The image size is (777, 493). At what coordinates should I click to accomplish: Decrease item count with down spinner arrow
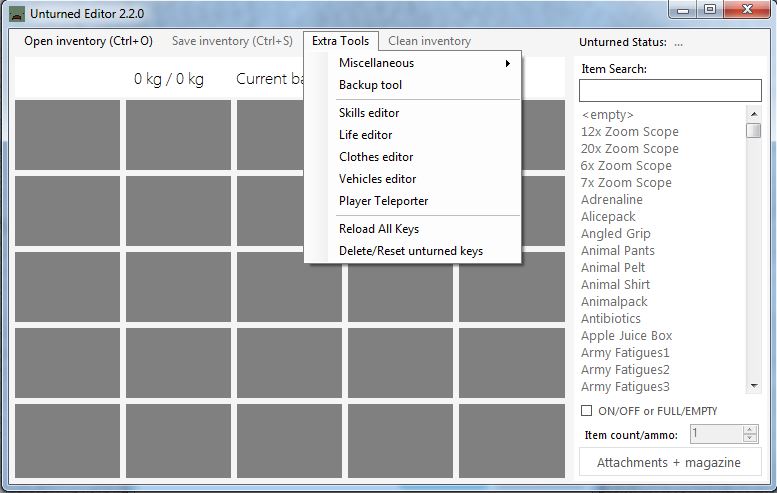(750, 438)
